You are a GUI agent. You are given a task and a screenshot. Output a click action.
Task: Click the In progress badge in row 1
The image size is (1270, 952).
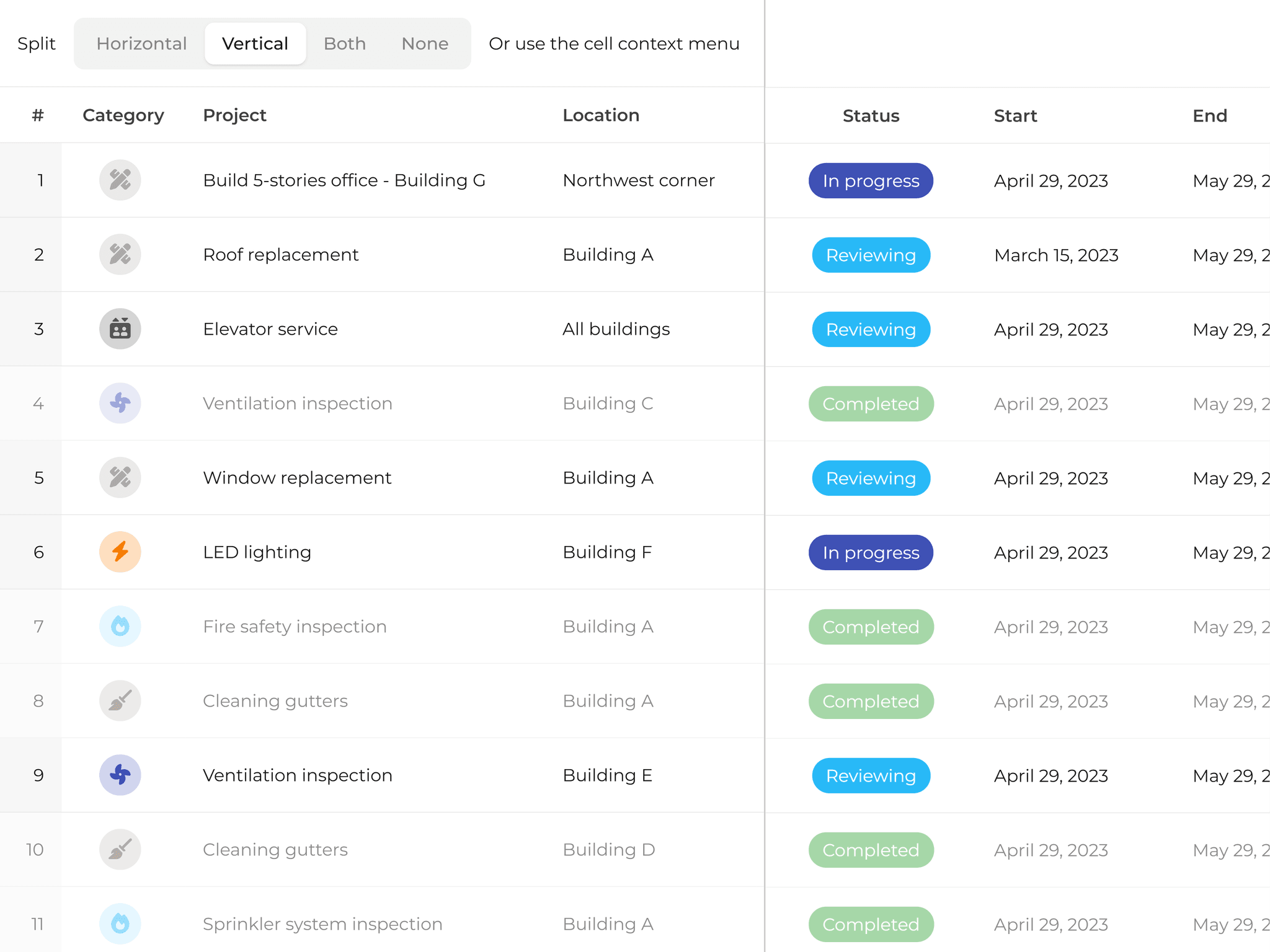pyautogui.click(x=871, y=181)
